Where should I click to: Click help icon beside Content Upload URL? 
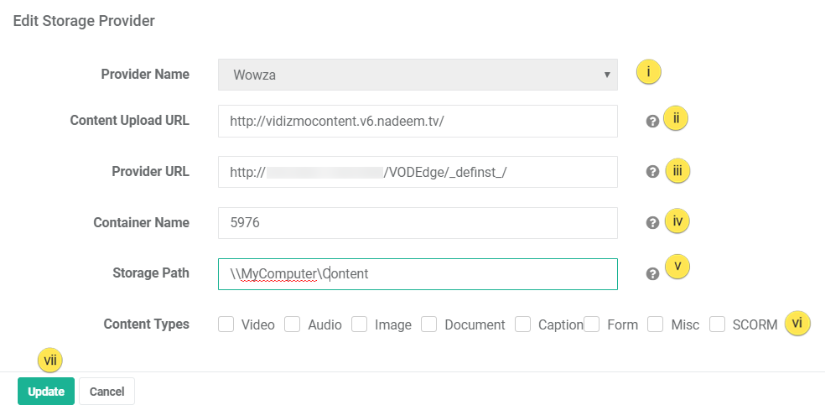tap(652, 121)
